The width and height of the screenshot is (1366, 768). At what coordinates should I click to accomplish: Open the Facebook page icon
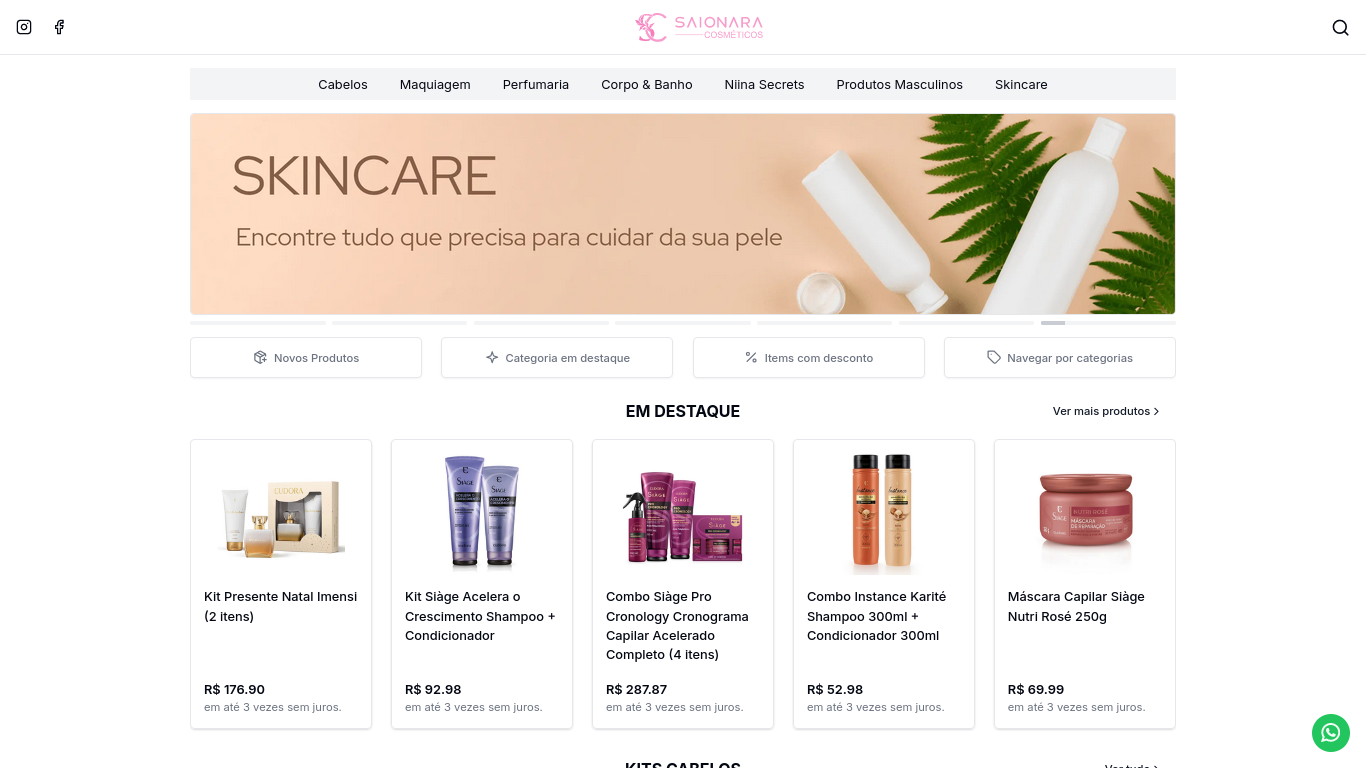pos(59,27)
